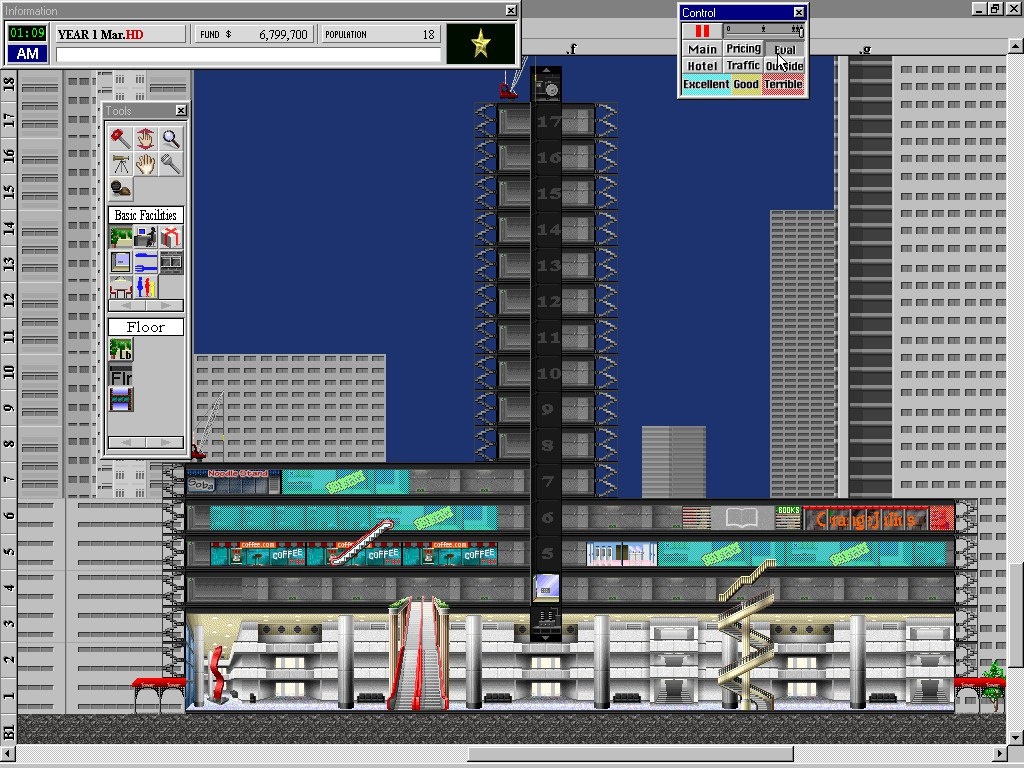Switch to Hotel view in Control
The height and width of the screenshot is (768, 1024).
point(702,65)
